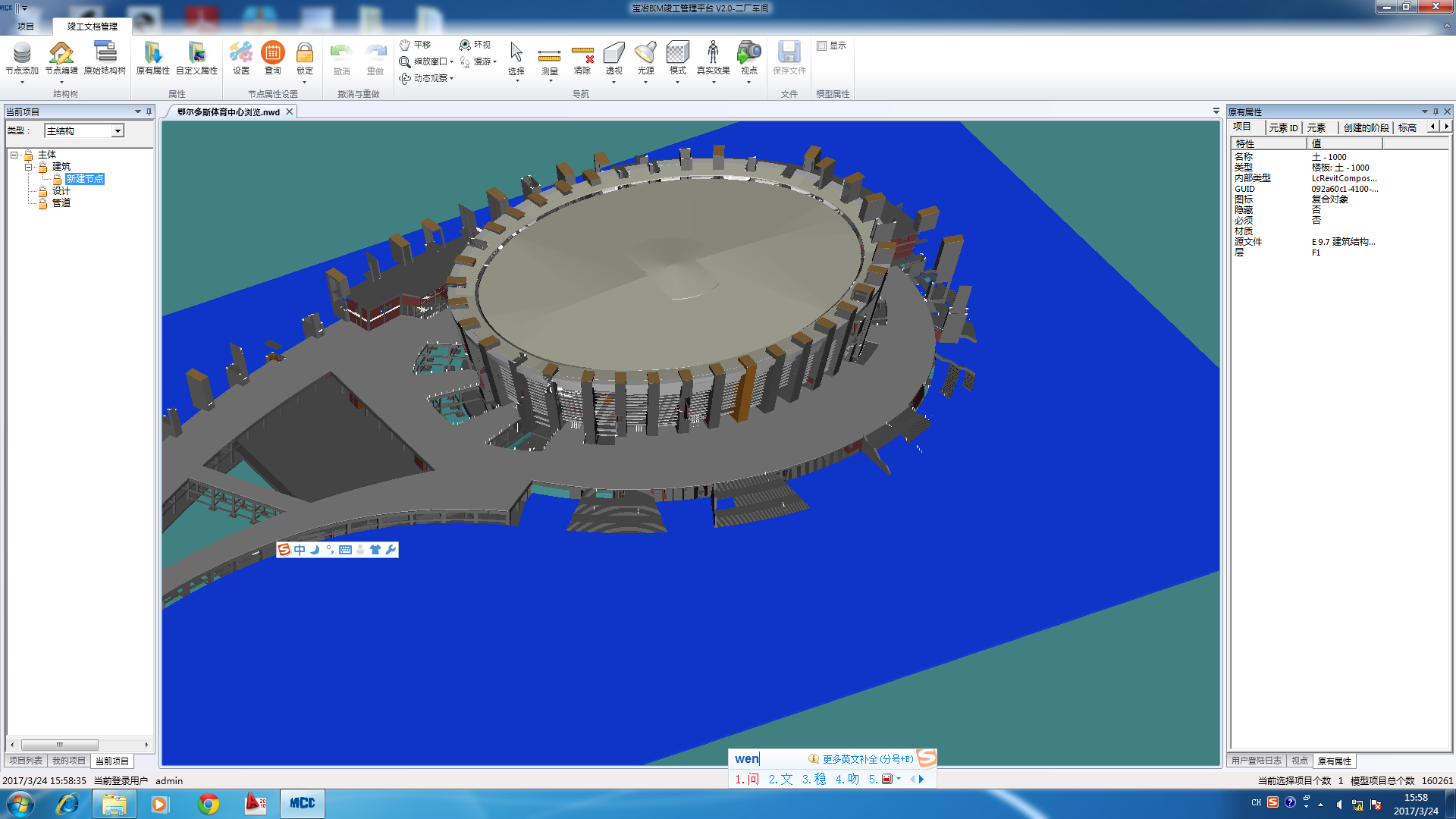Choose the 测量 measure tool
Screen dimensions: 1456x819
pos(549,58)
